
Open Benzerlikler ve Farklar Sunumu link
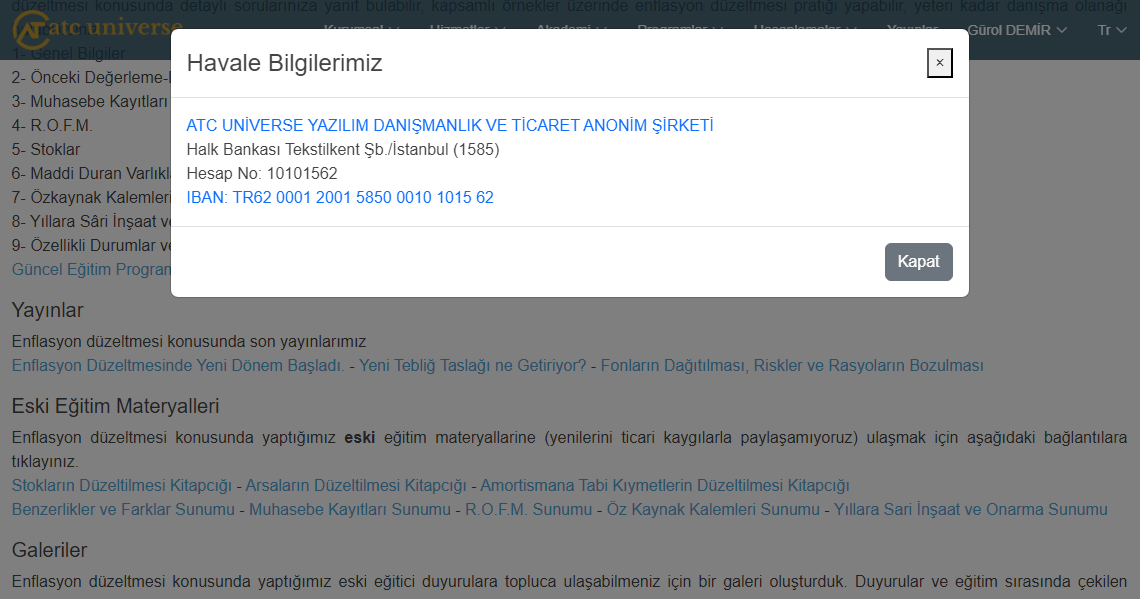coord(123,509)
